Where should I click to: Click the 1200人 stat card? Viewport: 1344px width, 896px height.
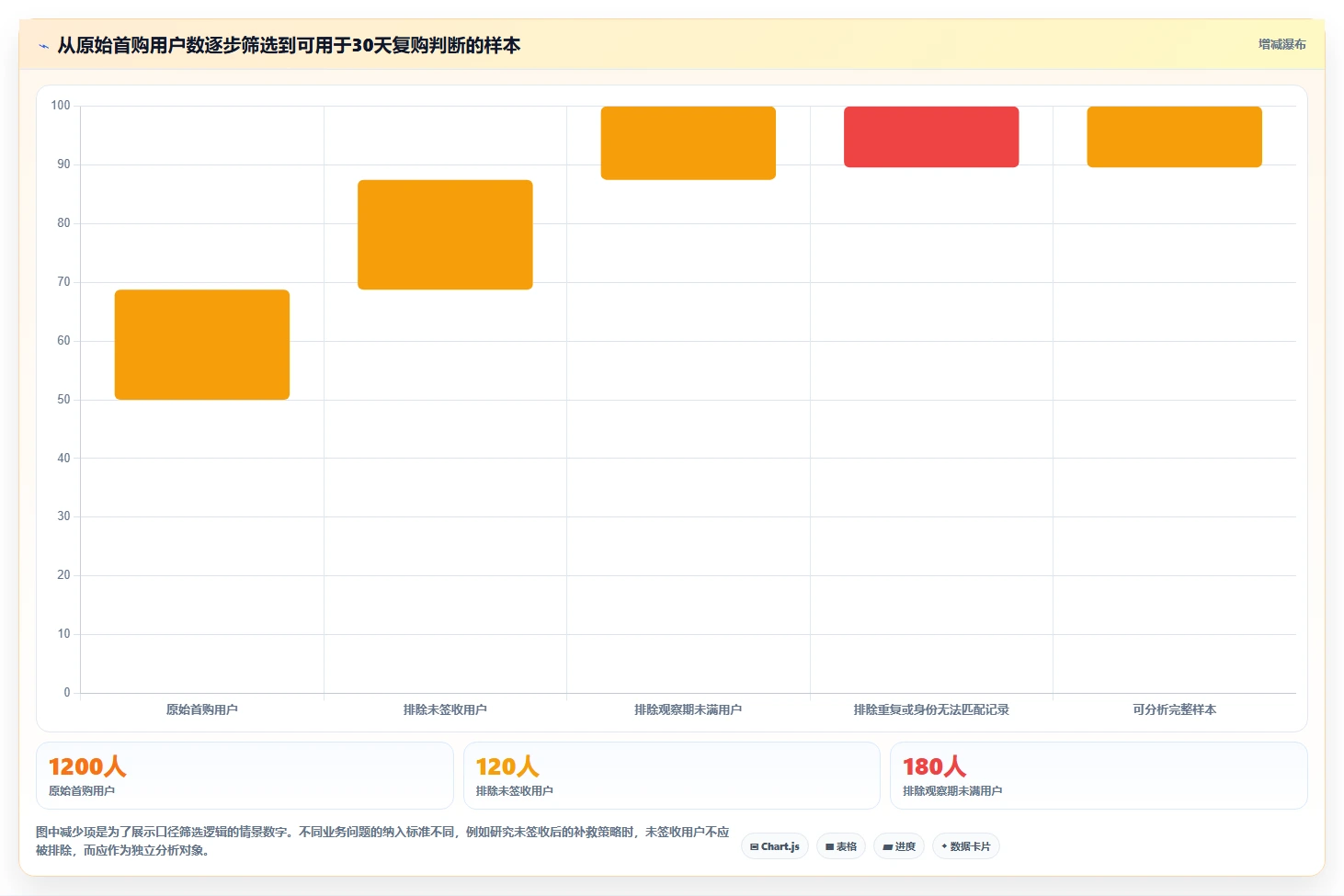pos(245,776)
